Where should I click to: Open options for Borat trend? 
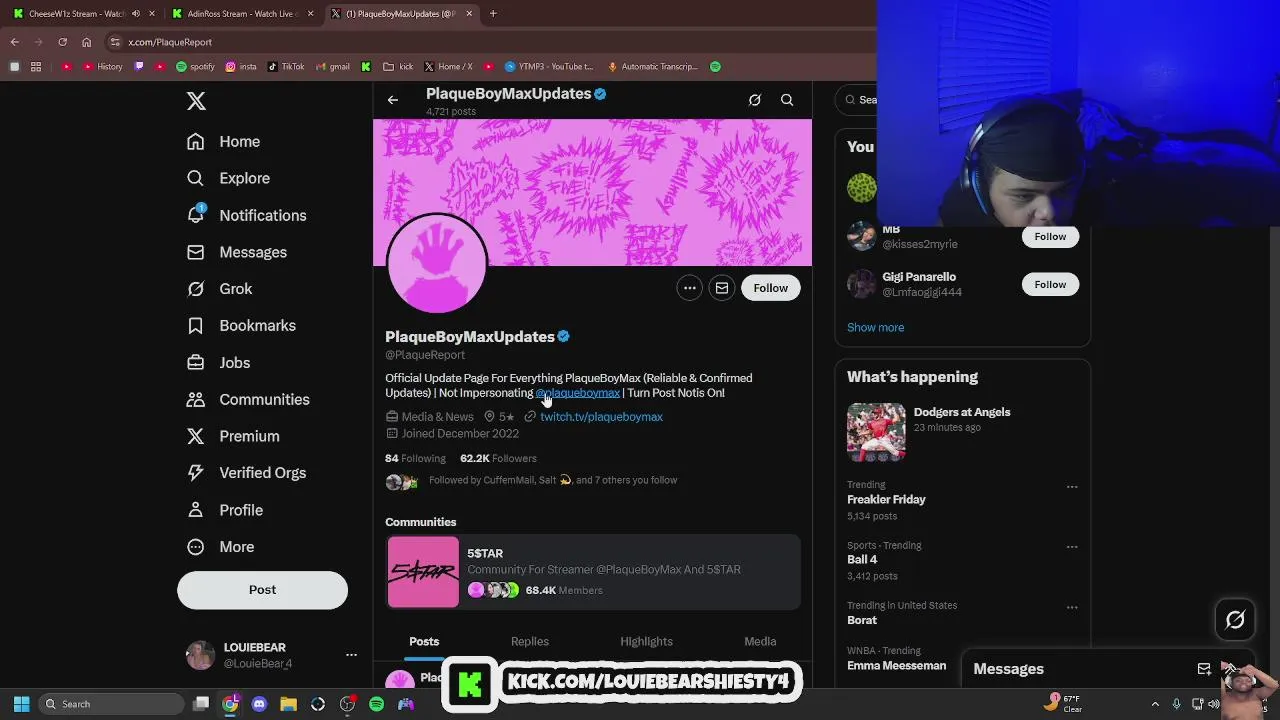(x=1072, y=607)
